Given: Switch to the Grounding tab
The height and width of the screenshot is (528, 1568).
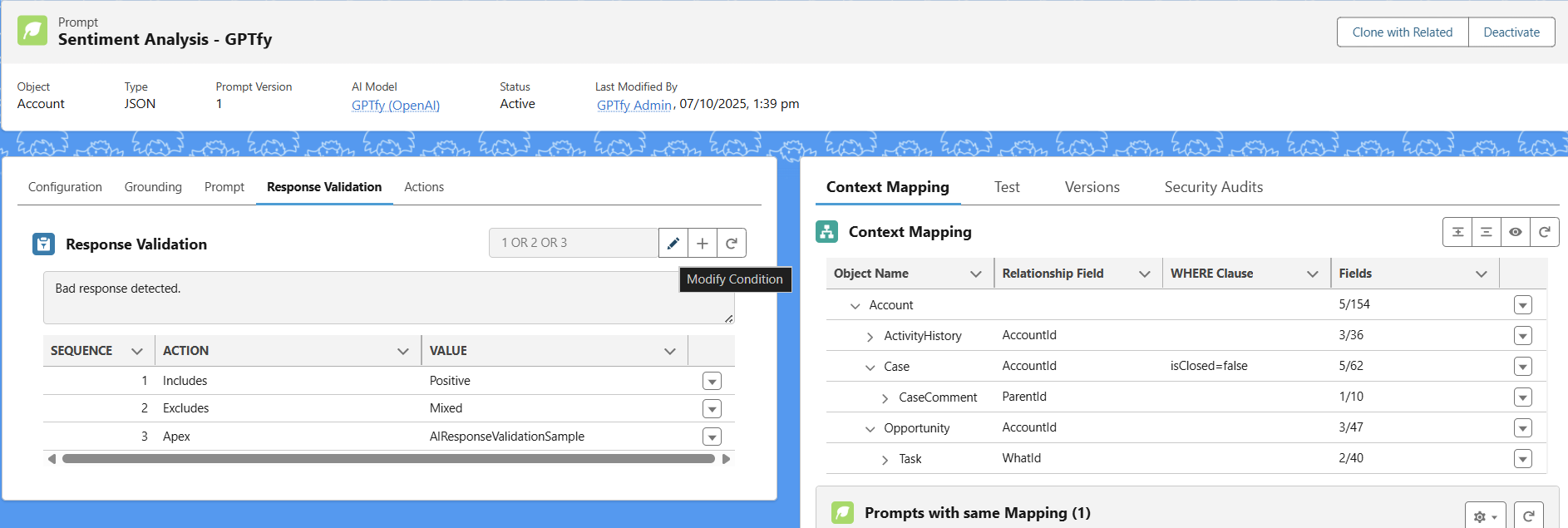Looking at the screenshot, I should tap(153, 187).
